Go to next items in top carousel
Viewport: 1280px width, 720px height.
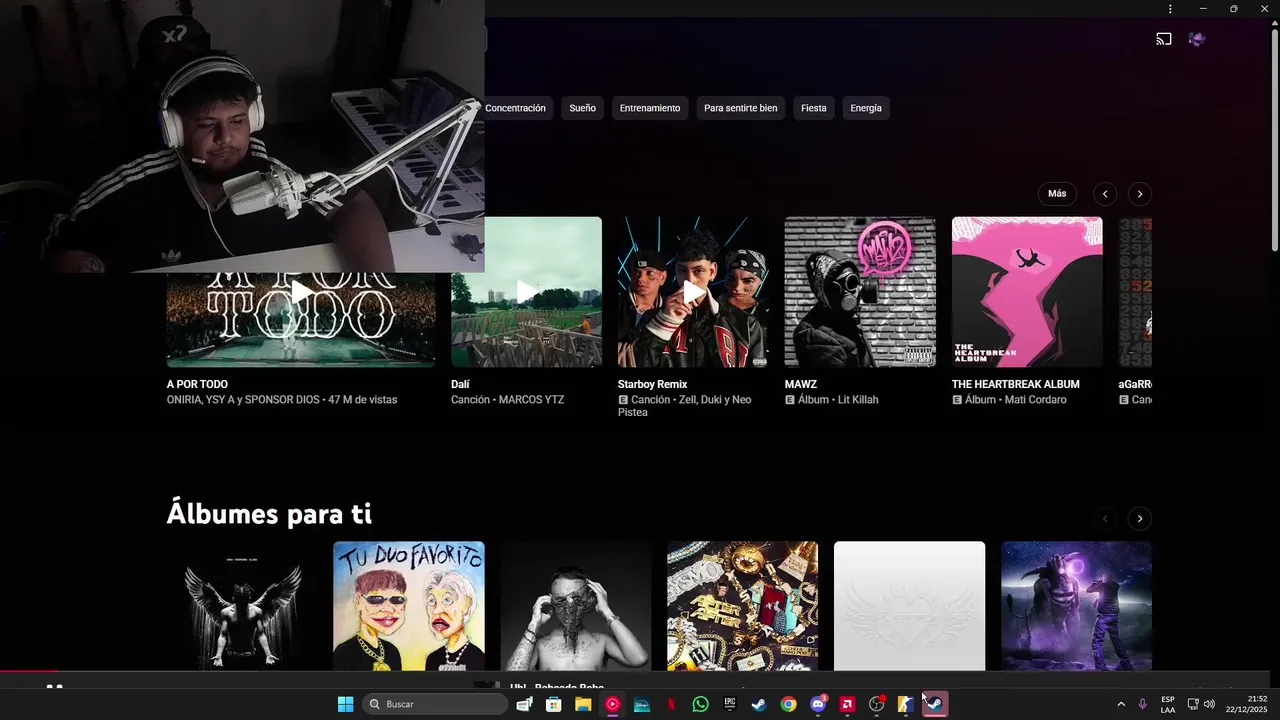pyautogui.click(x=1140, y=194)
